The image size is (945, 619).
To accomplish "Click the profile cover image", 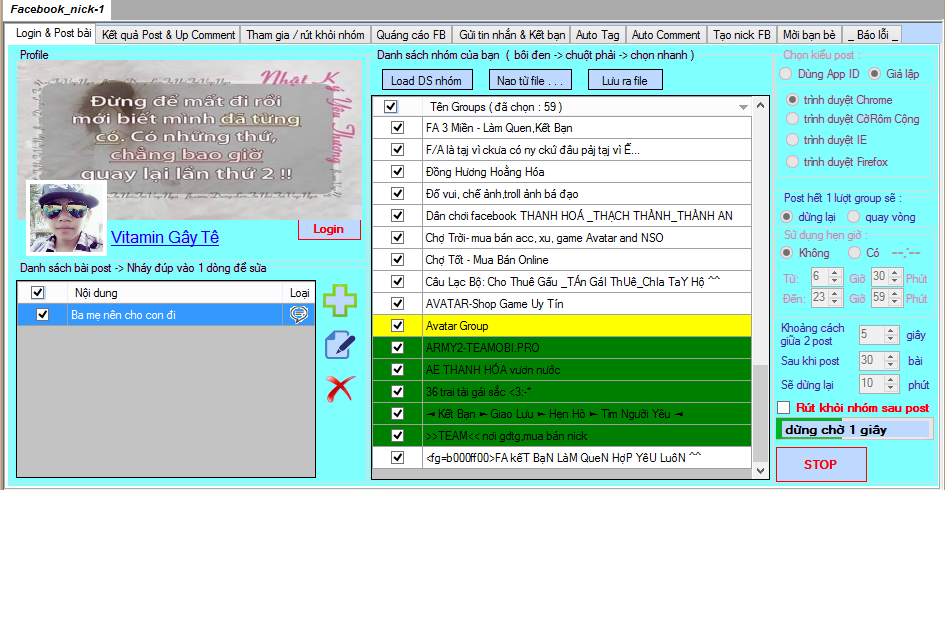I will 189,140.
